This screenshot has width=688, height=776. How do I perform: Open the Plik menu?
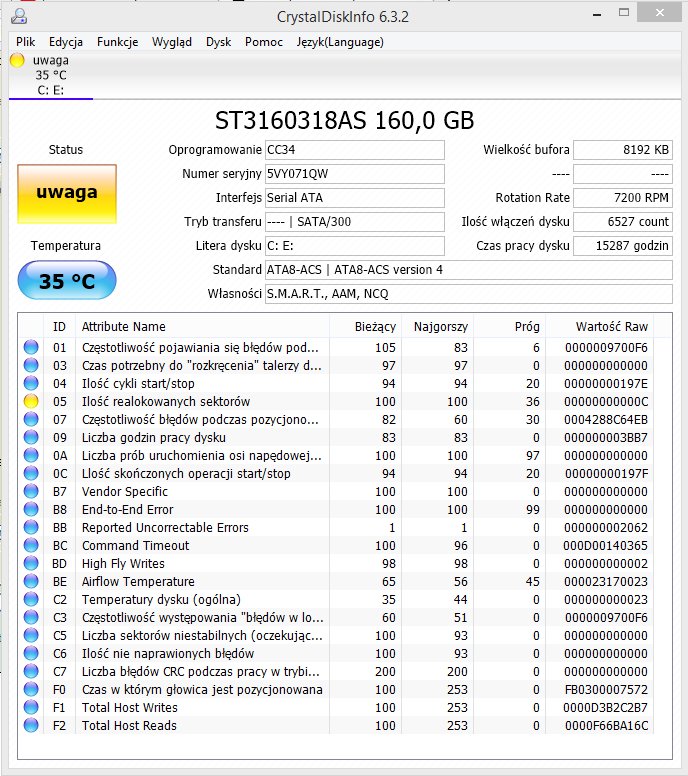click(25, 42)
